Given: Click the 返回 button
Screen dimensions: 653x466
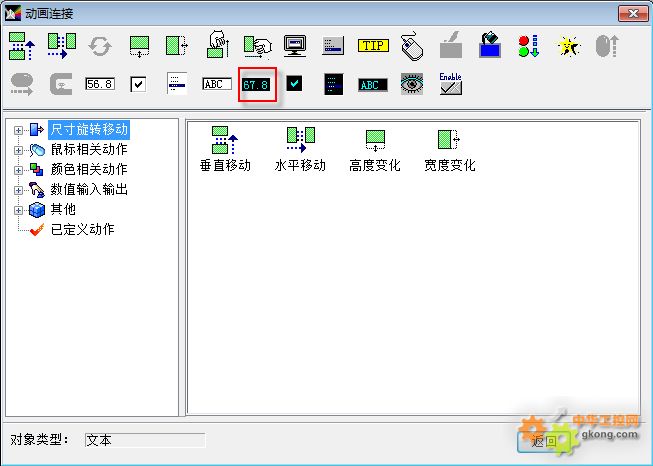Looking at the screenshot, I should tap(544, 441).
